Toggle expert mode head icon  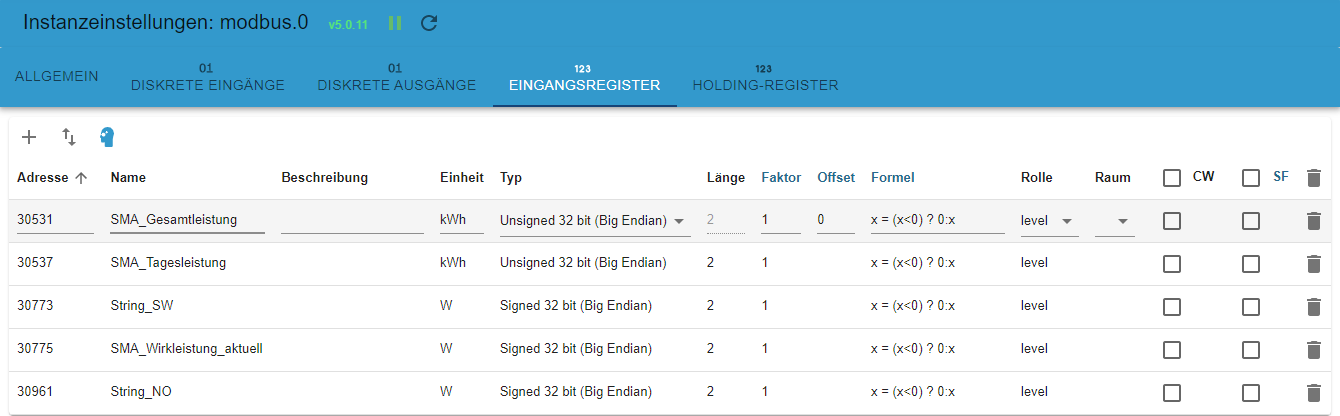[107, 136]
